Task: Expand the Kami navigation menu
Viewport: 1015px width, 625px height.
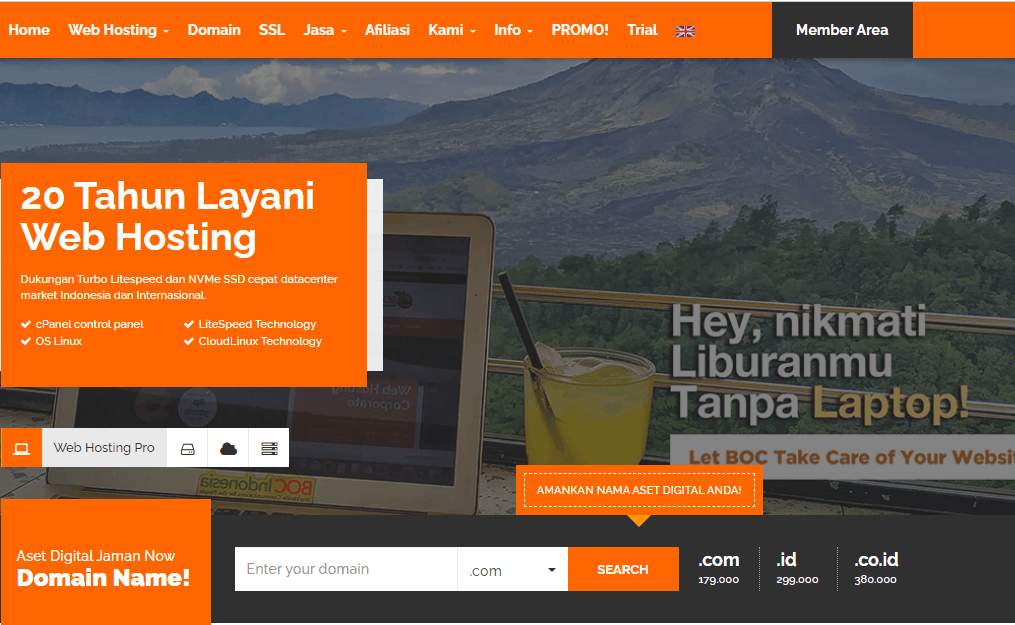Action: (x=451, y=30)
